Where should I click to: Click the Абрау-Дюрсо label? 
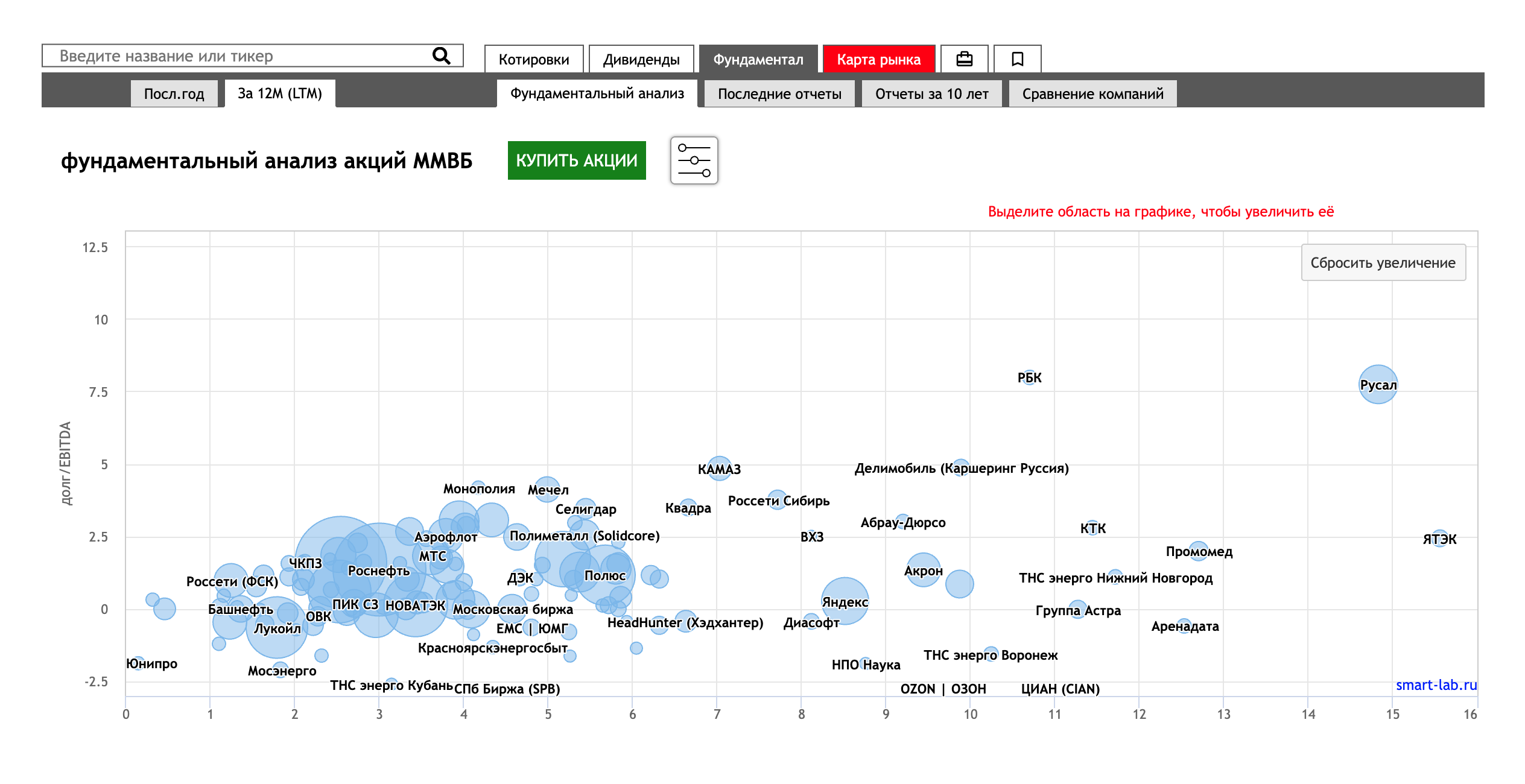903,522
